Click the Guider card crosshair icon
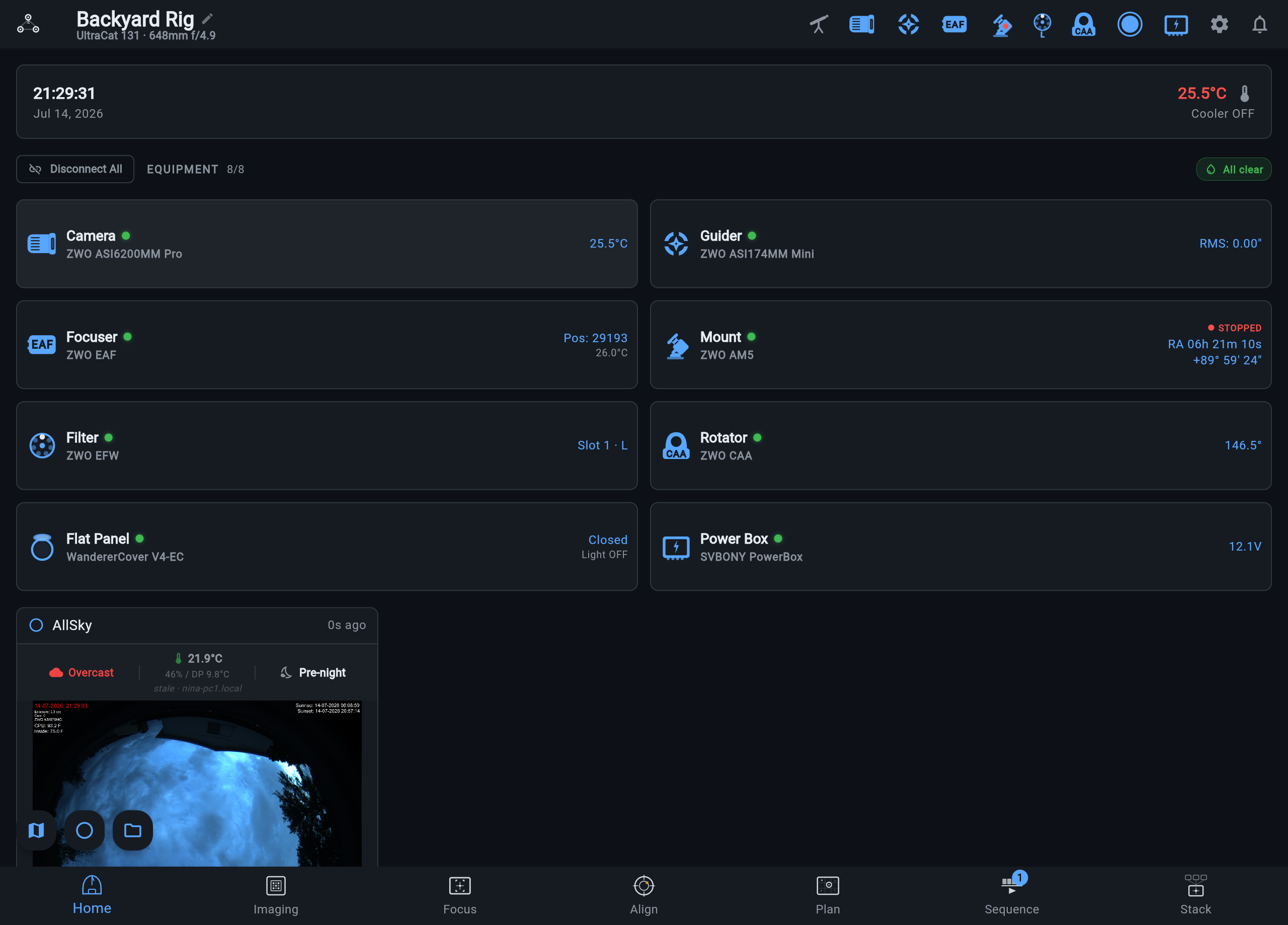 (676, 244)
